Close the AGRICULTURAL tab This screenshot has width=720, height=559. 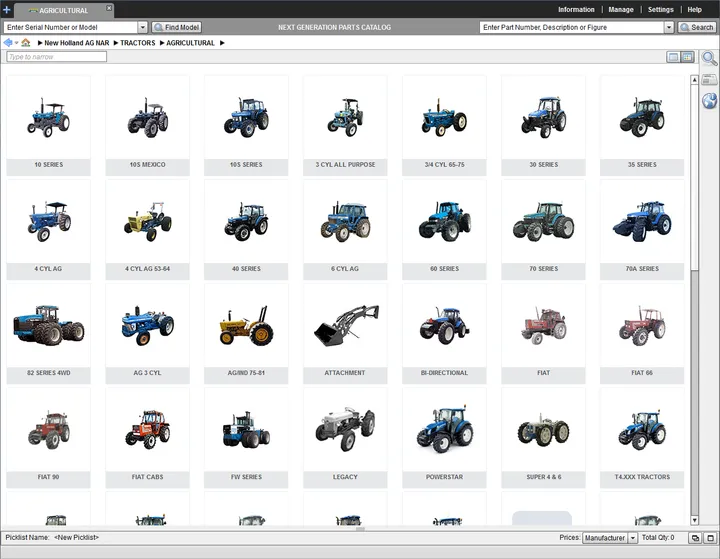109,8
